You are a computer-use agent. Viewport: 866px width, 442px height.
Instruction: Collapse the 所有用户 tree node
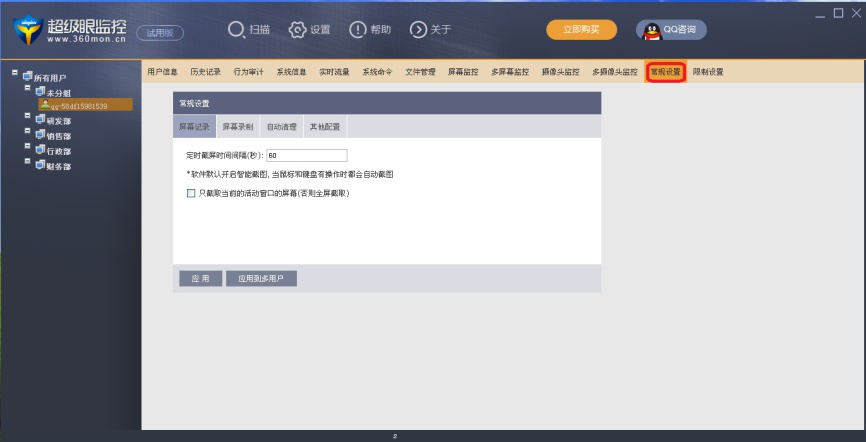pos(15,72)
